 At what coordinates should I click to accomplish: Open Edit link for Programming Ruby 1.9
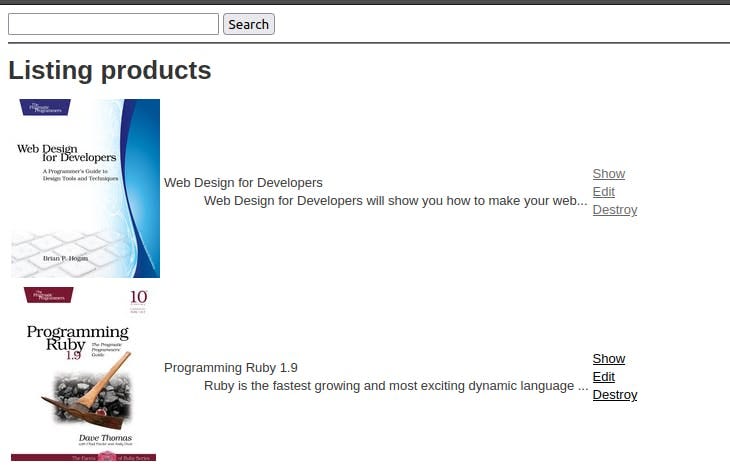coord(603,377)
